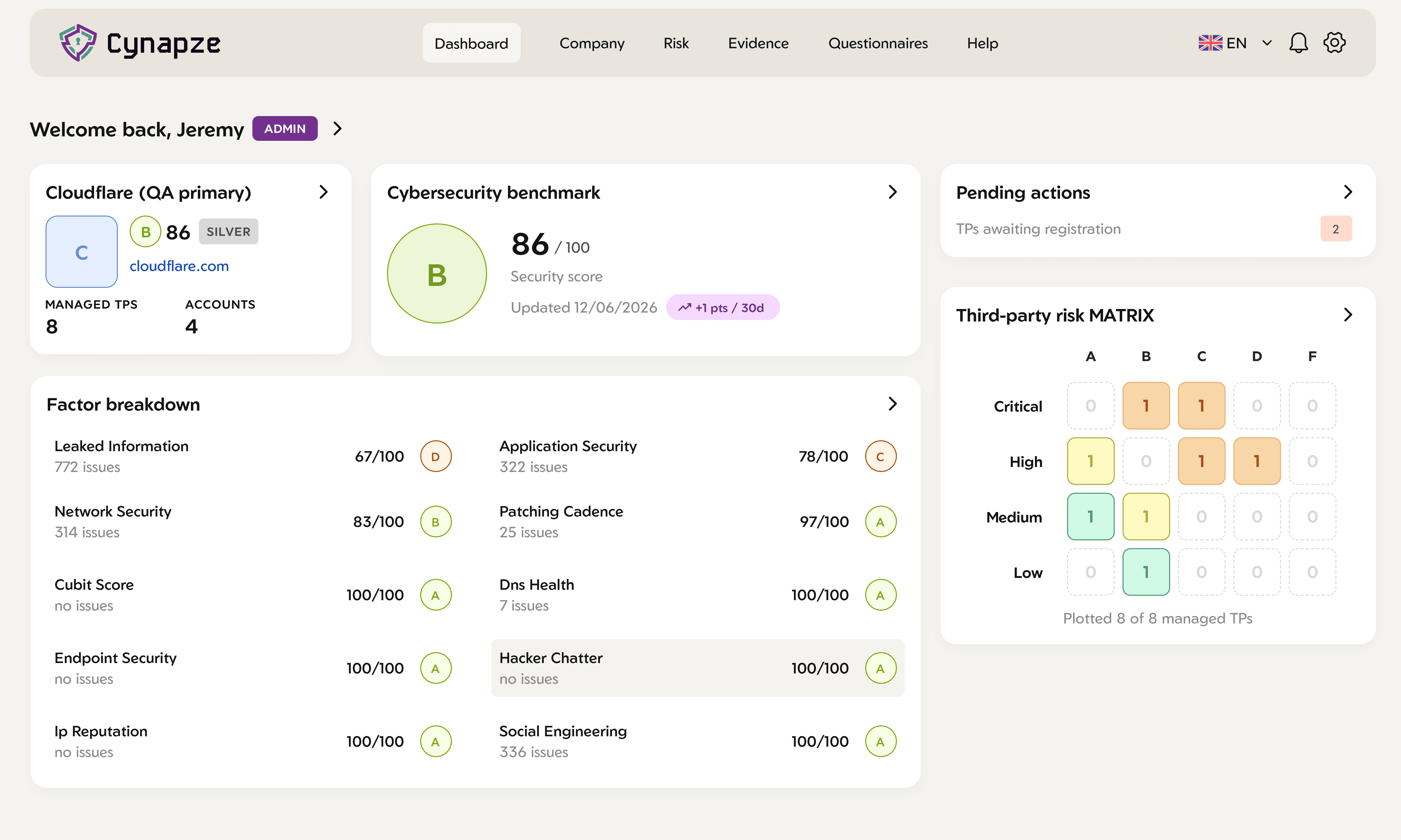1401x840 pixels.
Task: Expand the Factor breakdown chevron
Action: 892,404
